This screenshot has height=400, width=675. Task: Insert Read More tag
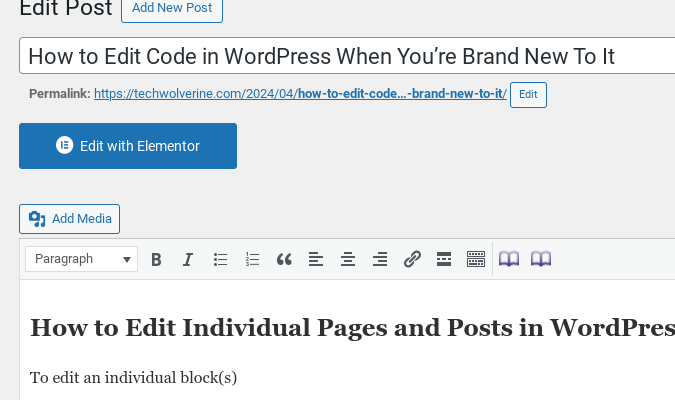tap(444, 259)
